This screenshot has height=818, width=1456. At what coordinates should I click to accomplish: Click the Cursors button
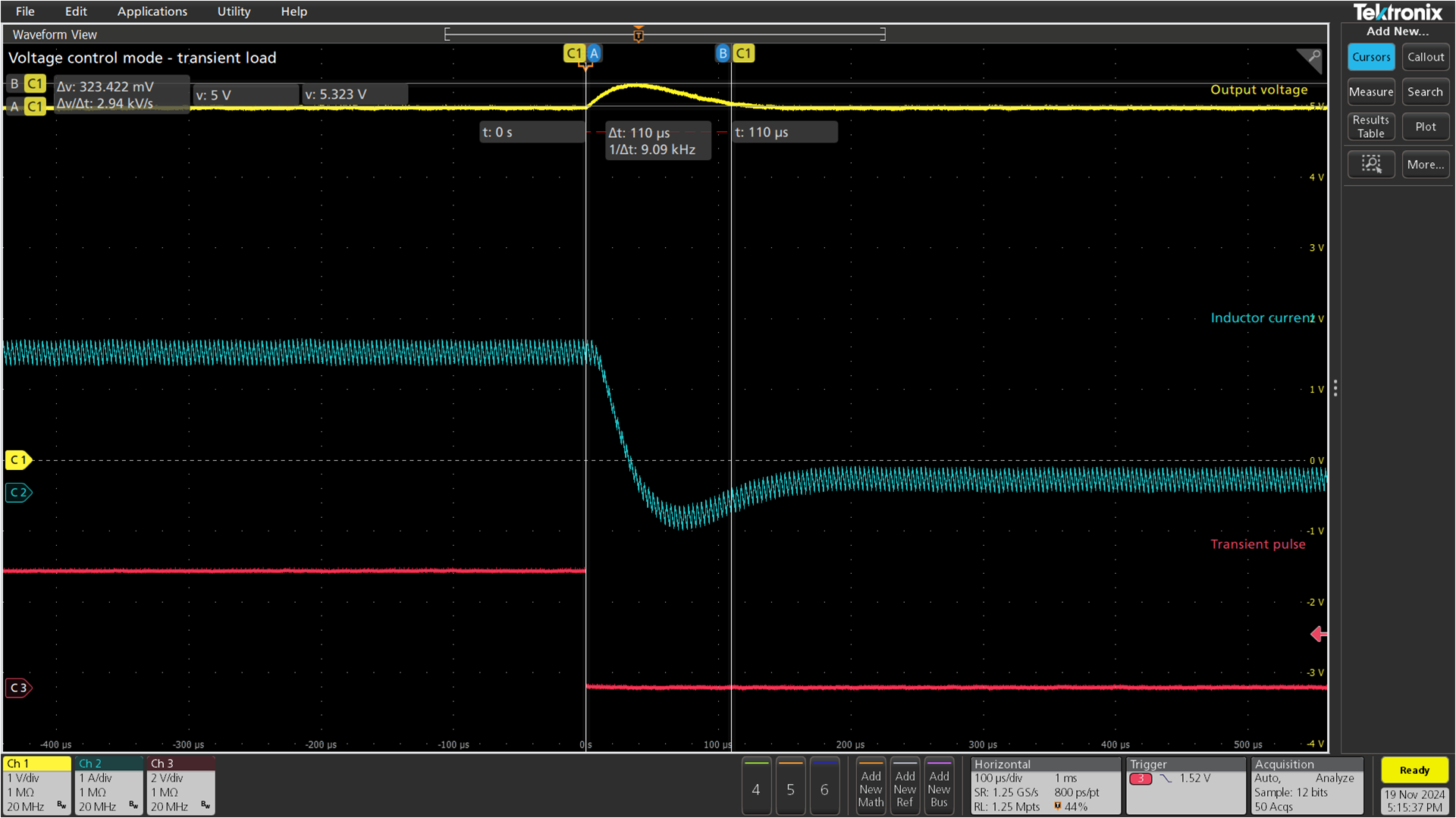click(1371, 57)
